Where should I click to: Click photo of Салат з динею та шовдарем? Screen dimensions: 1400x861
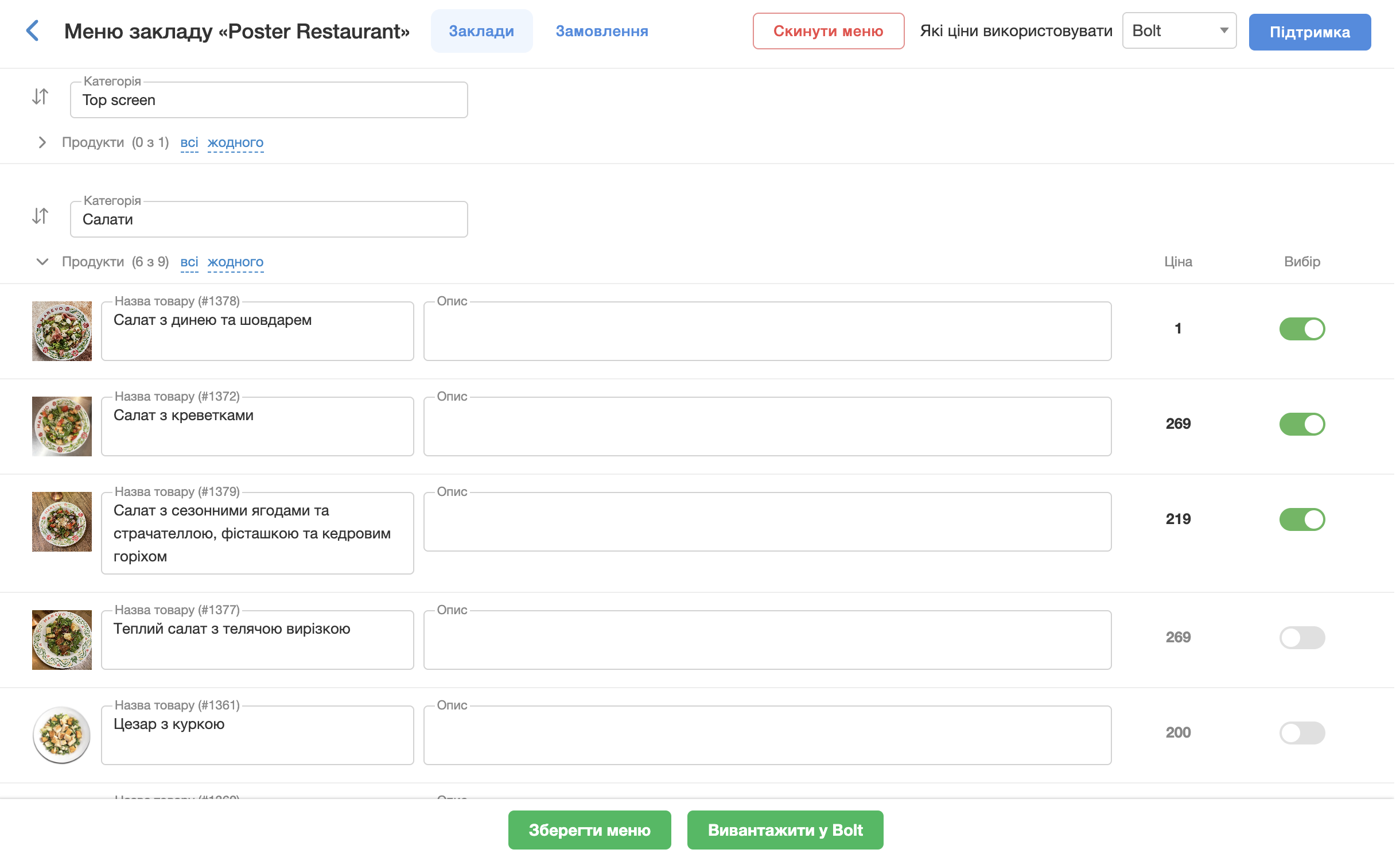tap(62, 331)
